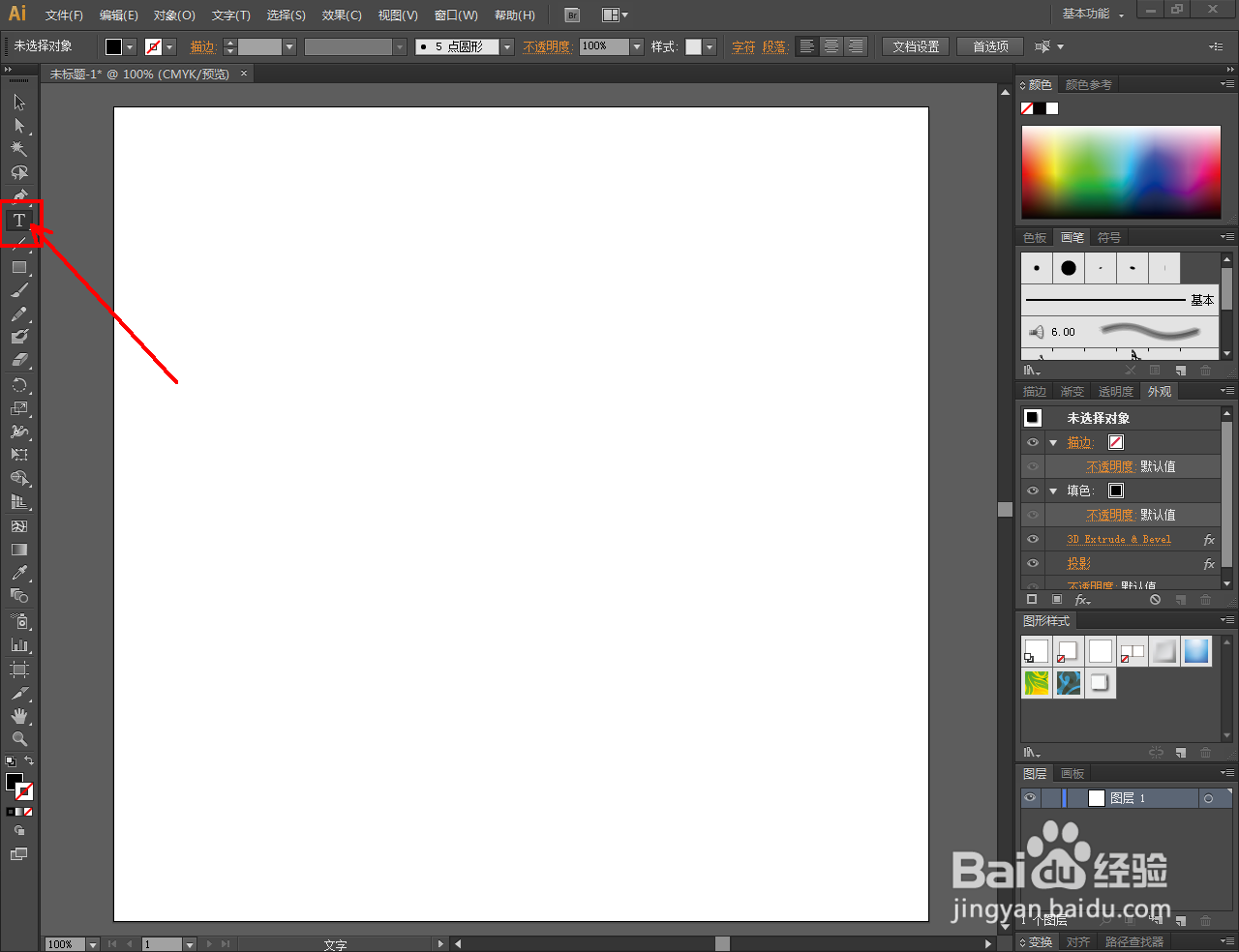The width and height of the screenshot is (1239, 952).
Task: Open Adobe Bridge from the Br icon
Action: 572,15
